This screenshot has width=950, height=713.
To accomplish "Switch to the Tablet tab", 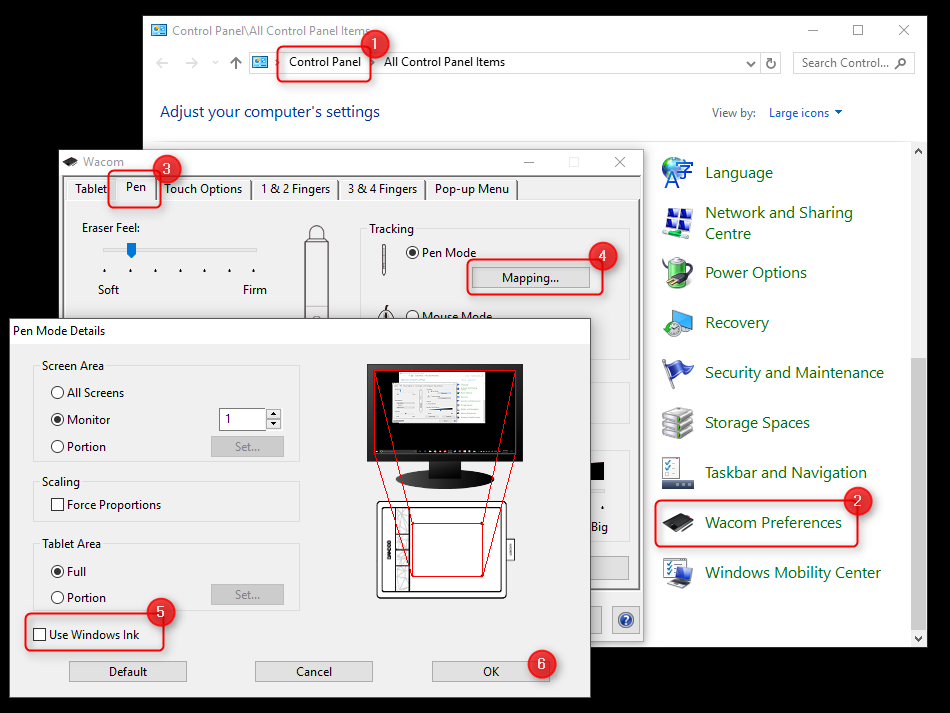I will 88,189.
